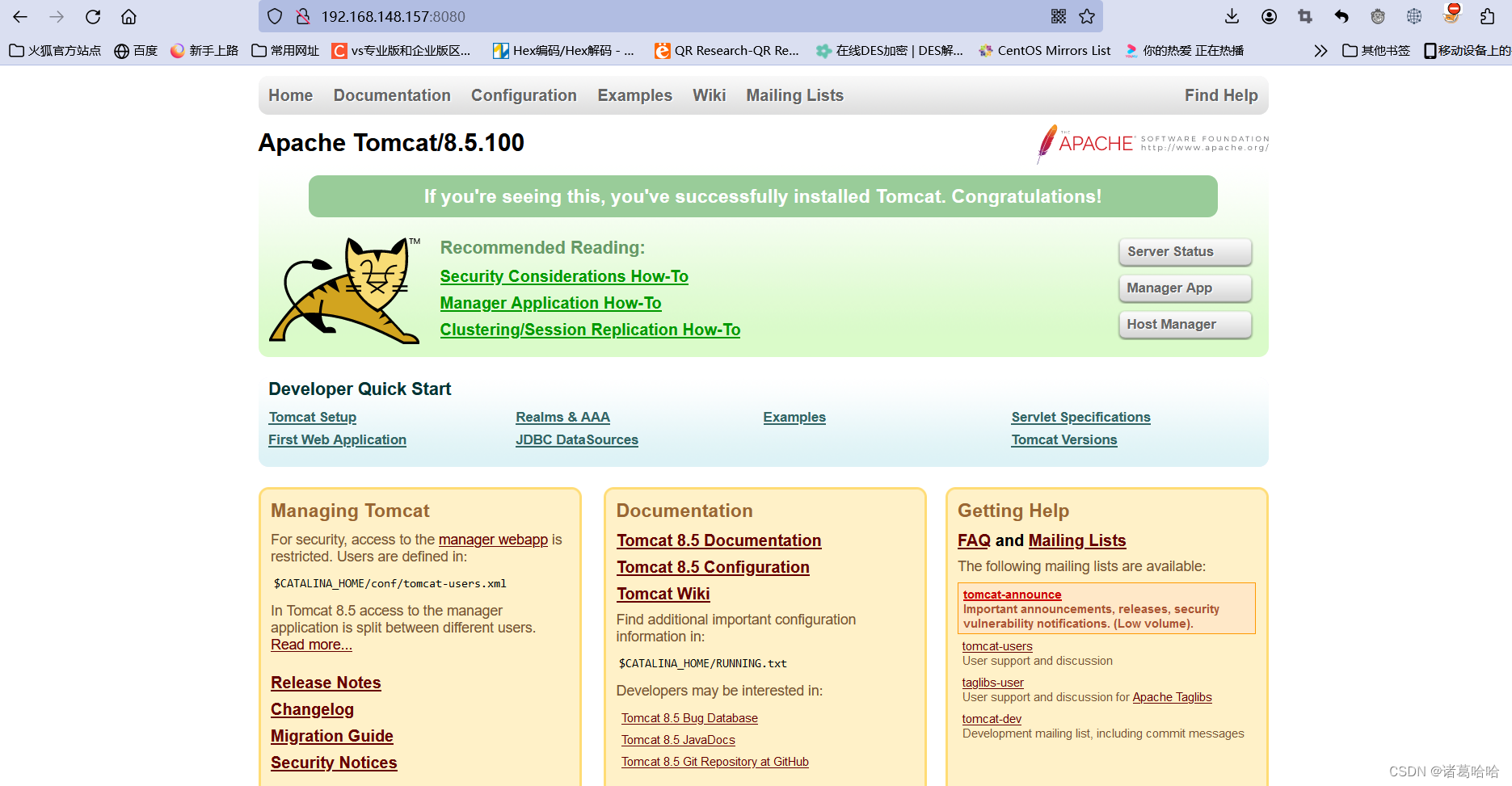Image resolution: width=1512 pixels, height=786 pixels.
Task: Open the tomcat-announce mailing list link
Action: [1012, 595]
